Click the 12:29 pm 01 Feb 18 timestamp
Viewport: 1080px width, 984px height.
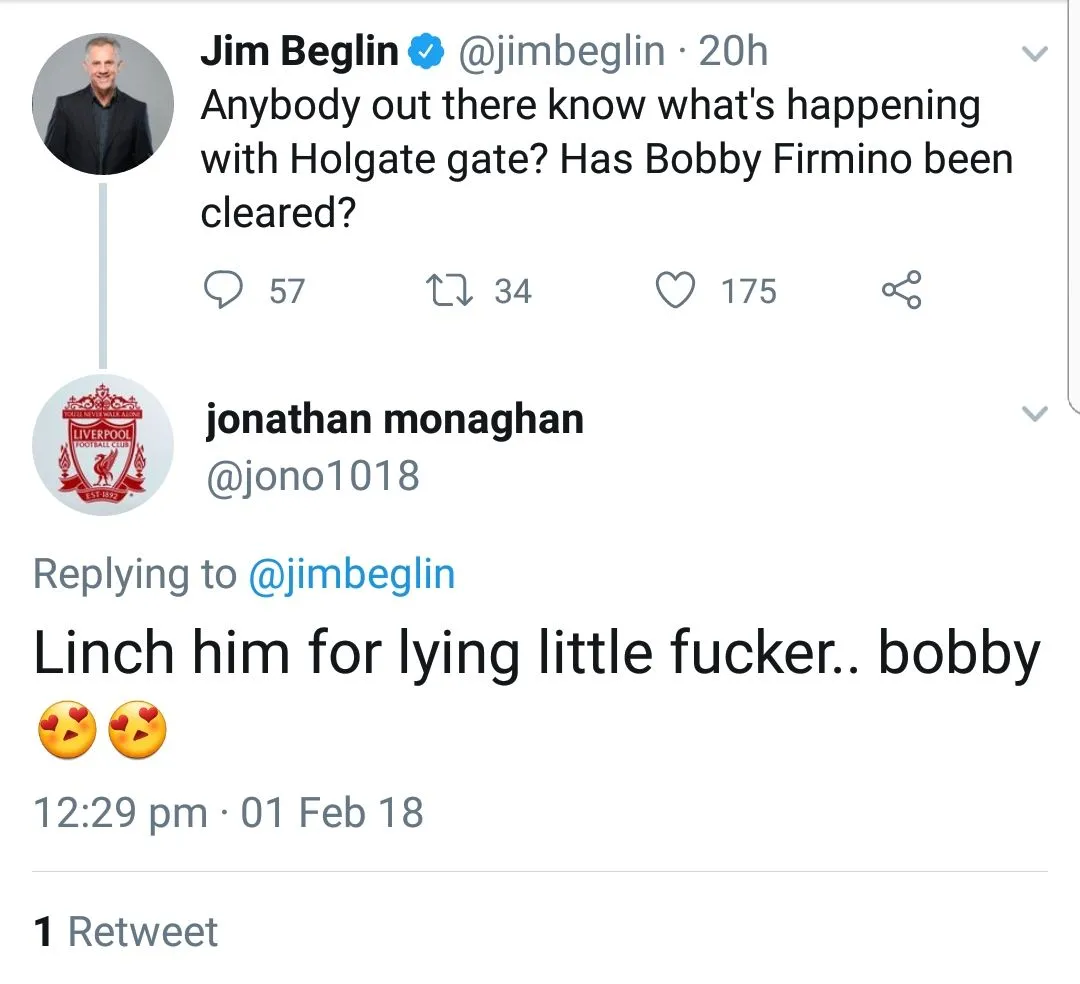[229, 811]
